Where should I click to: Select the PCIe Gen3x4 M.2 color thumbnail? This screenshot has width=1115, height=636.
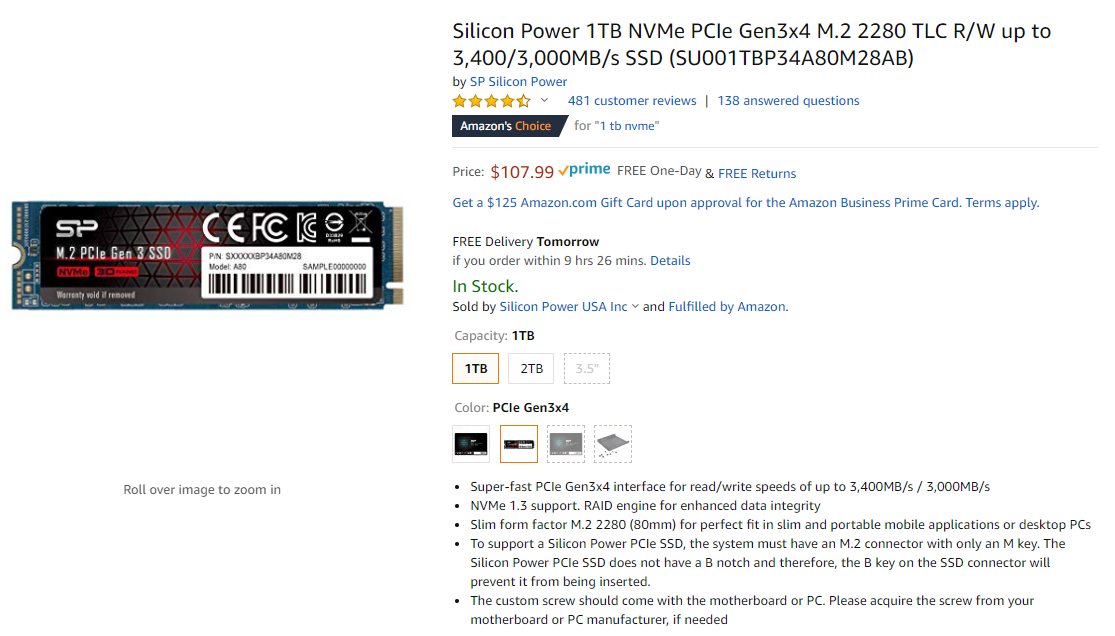click(518, 444)
